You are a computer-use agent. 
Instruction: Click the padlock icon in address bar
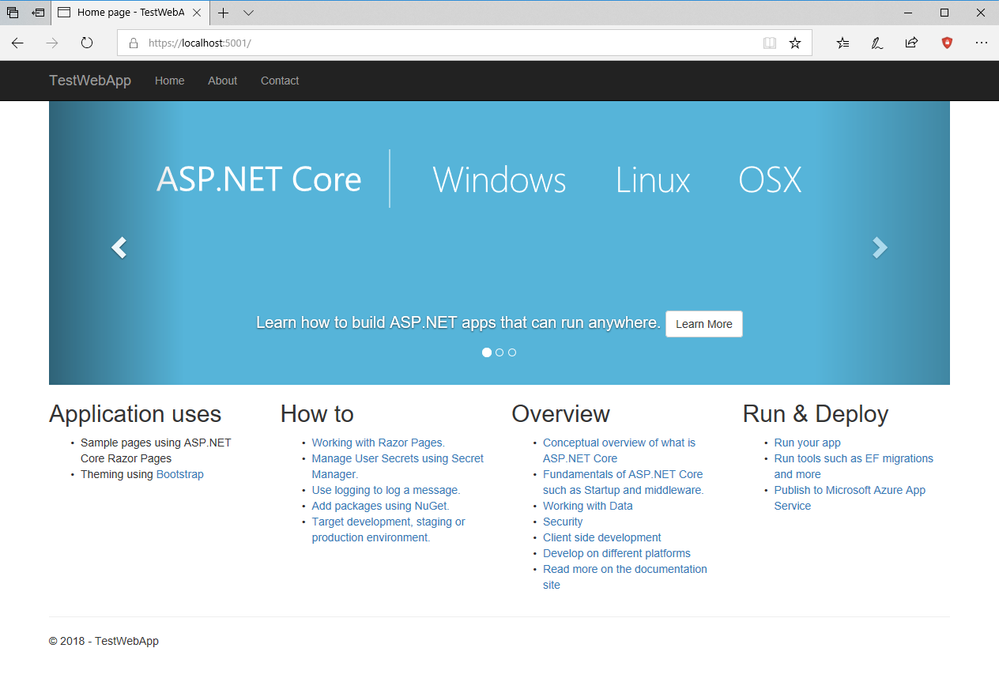(133, 43)
